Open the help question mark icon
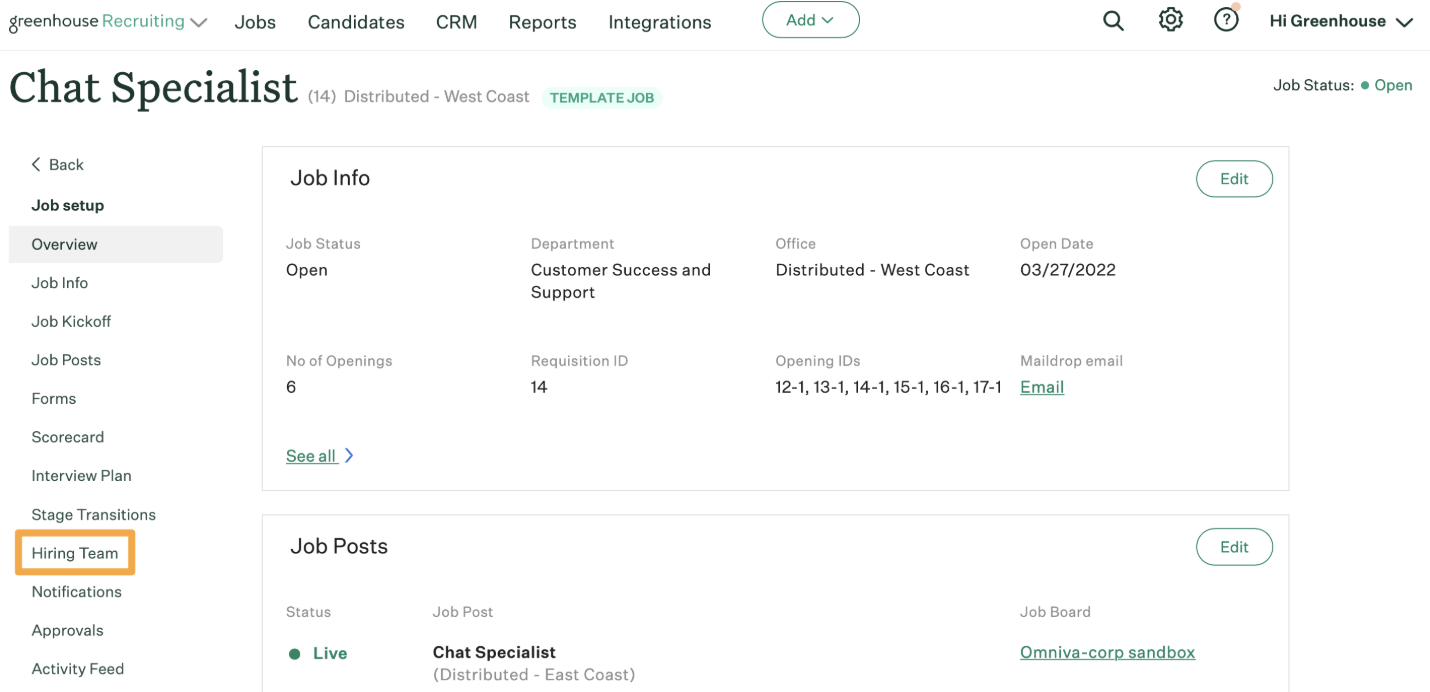Screen dimensions: 1430x692 click(1226, 20)
